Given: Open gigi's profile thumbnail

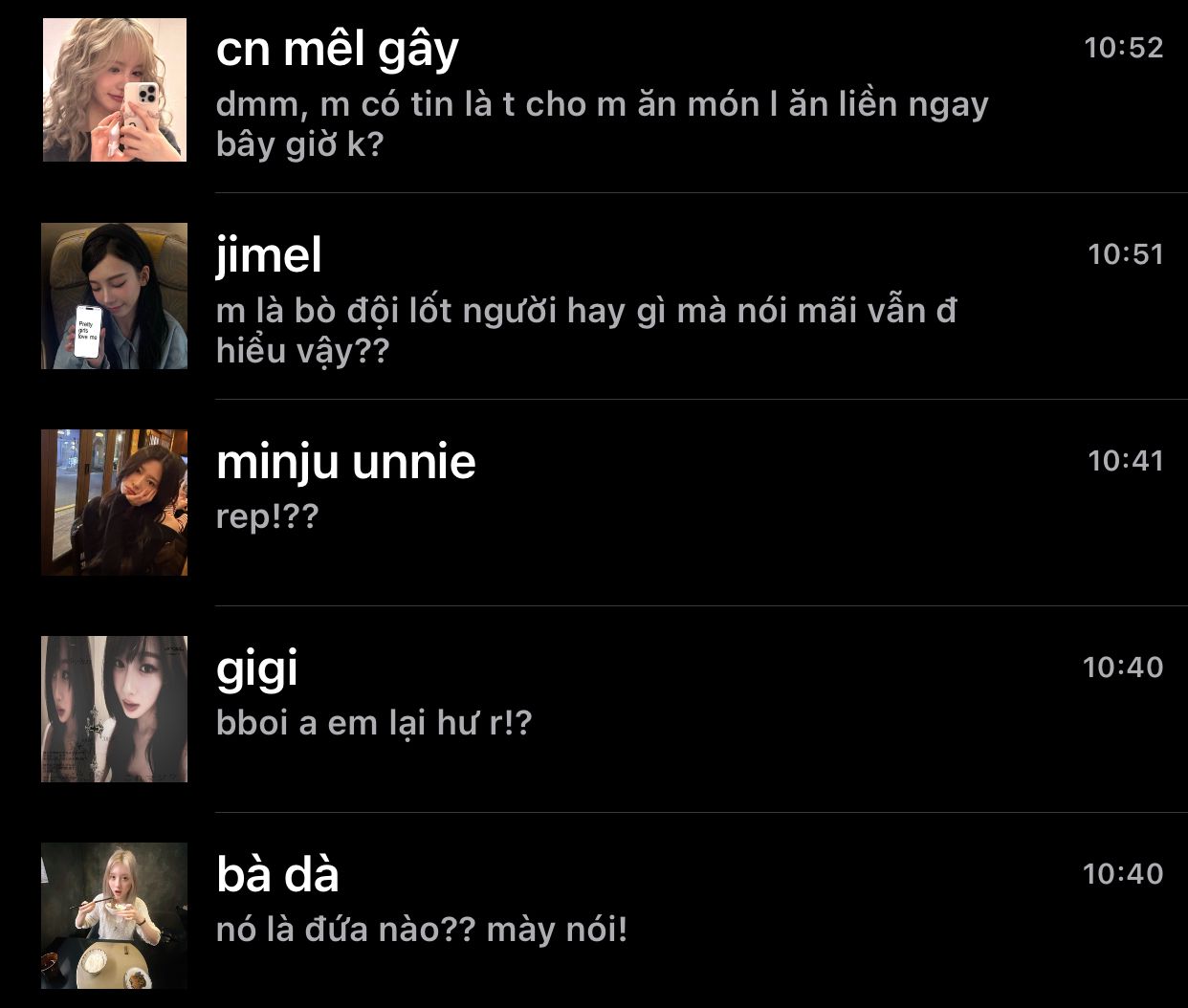Looking at the screenshot, I should [115, 710].
